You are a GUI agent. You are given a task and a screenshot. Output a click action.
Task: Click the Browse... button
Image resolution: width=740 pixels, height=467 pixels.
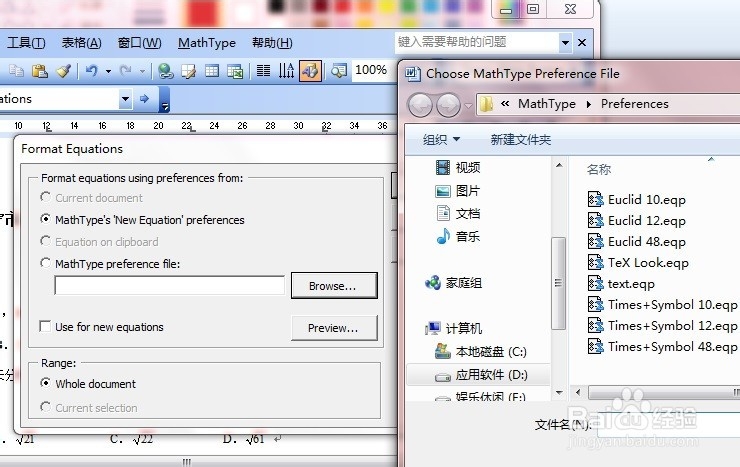pos(334,285)
